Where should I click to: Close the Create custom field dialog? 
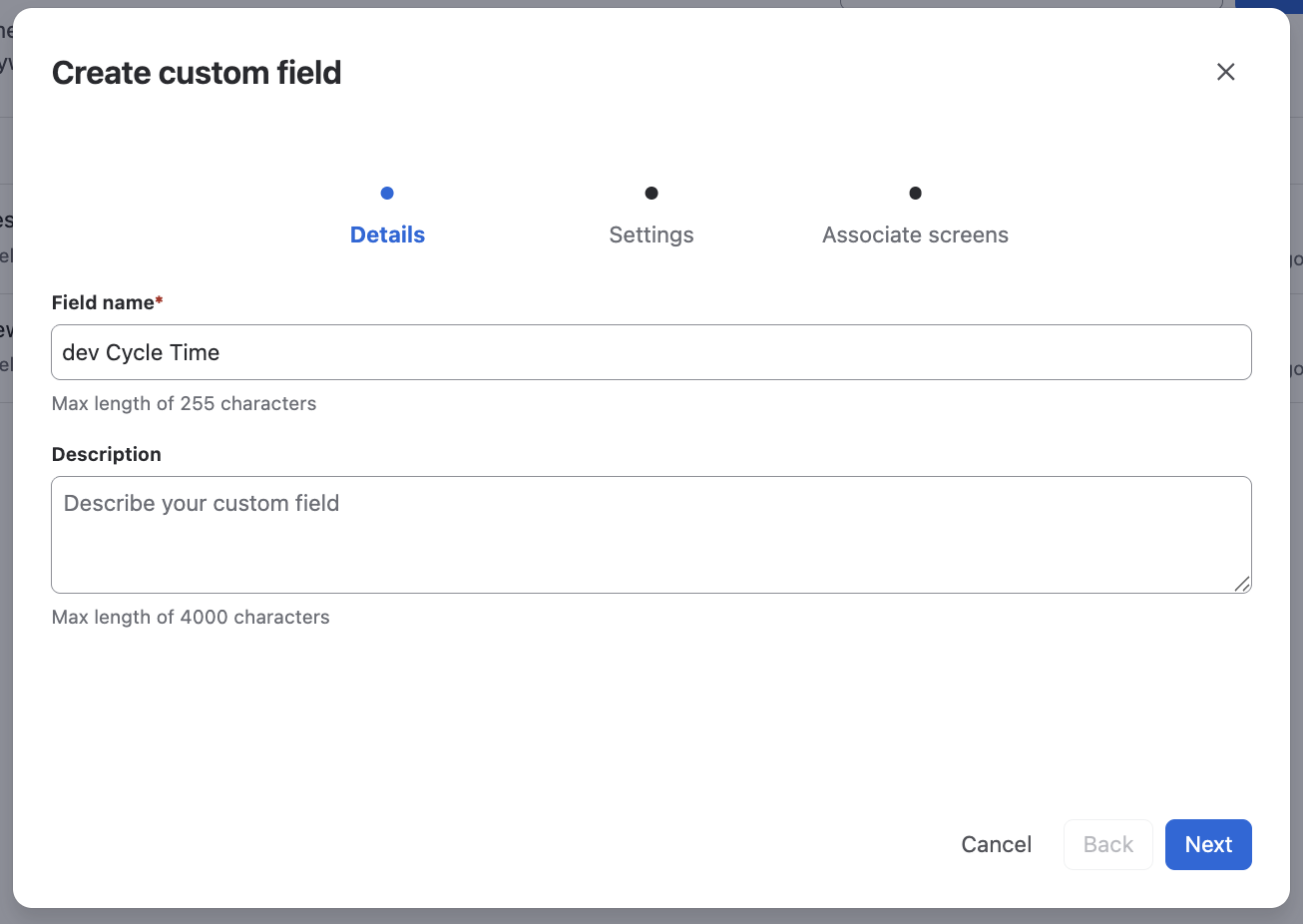(1226, 72)
